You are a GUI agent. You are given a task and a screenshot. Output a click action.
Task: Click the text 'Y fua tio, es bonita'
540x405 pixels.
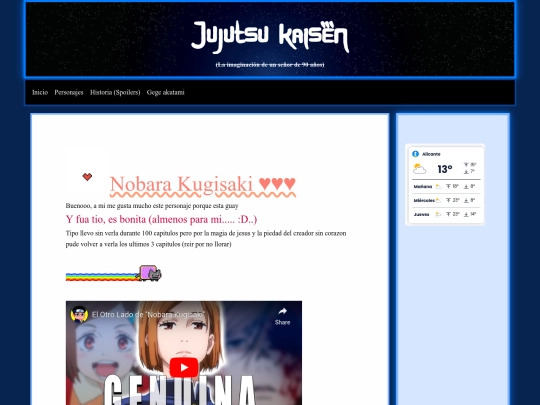point(106,219)
